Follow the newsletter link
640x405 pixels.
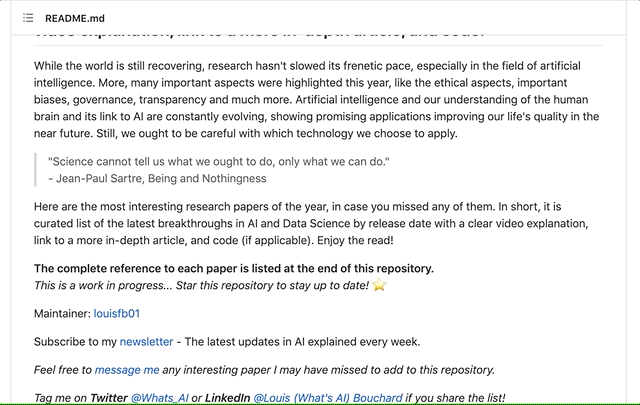click(x=146, y=341)
